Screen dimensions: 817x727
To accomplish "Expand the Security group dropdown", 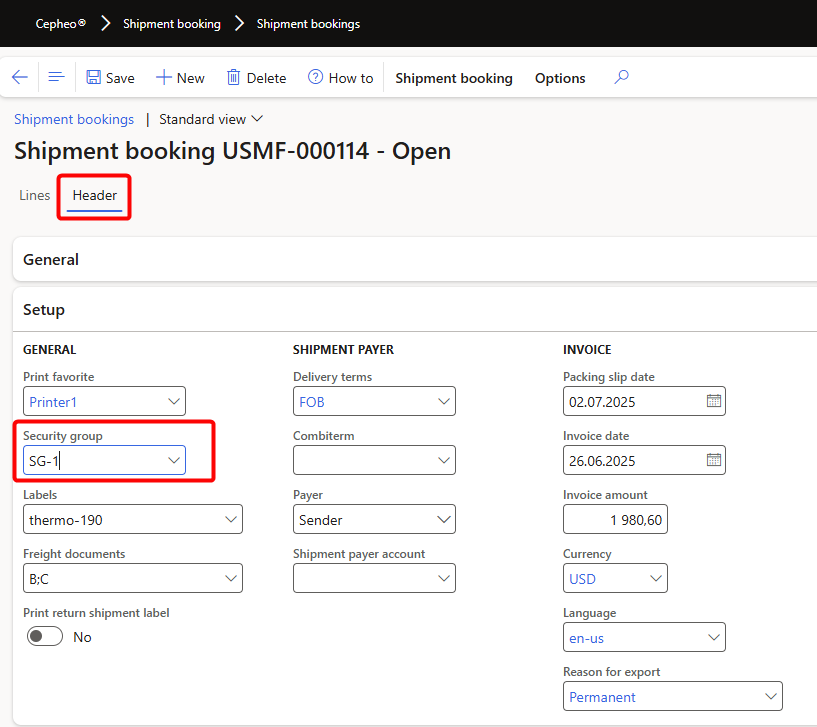I will click(174, 461).
